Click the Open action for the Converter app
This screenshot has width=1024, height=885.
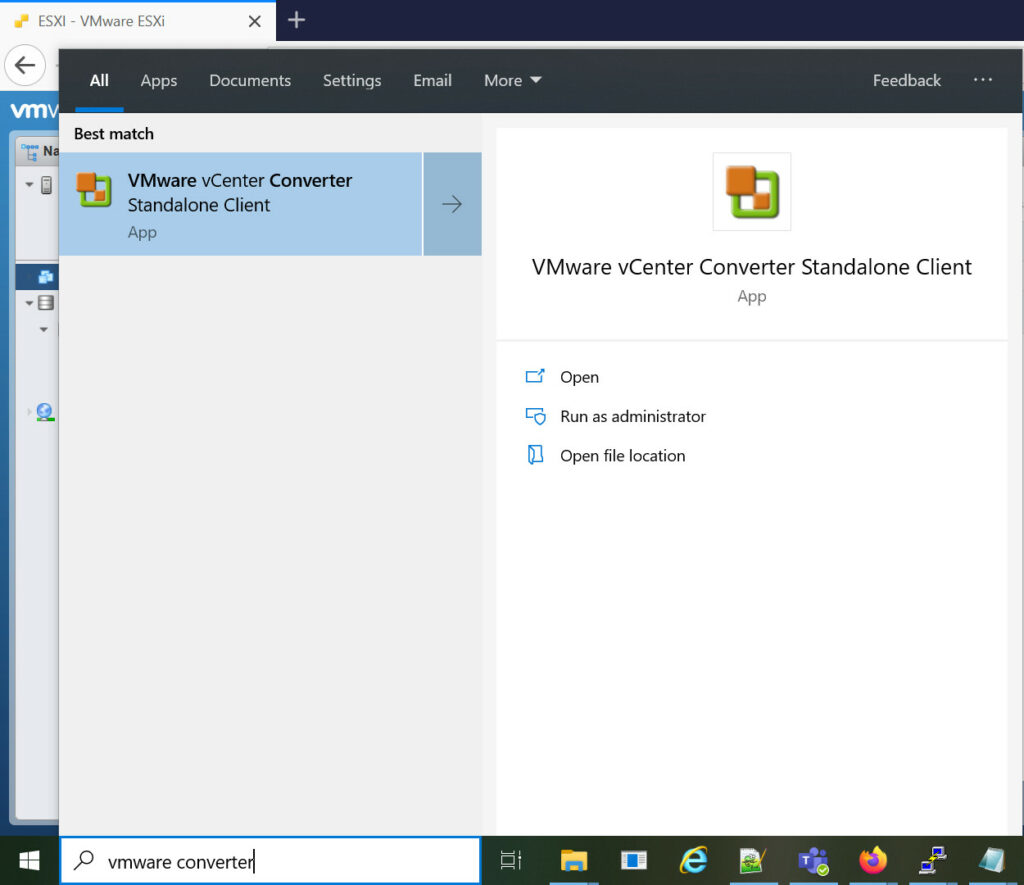pyautogui.click(x=579, y=377)
